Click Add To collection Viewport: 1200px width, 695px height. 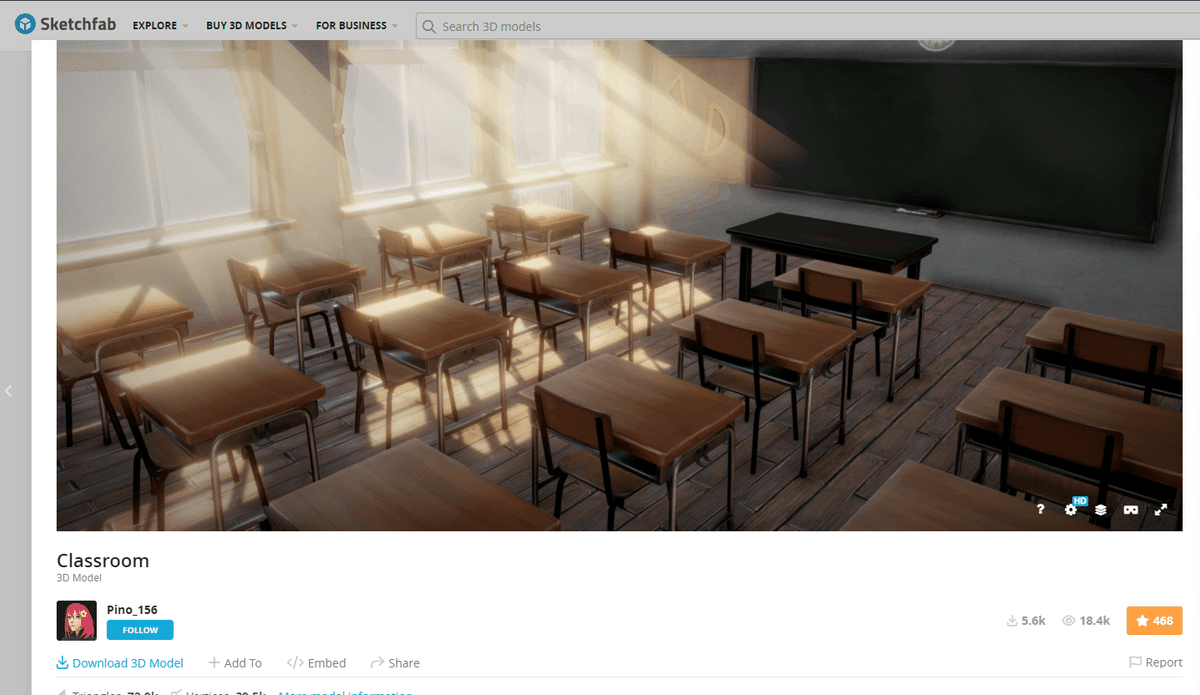tap(235, 663)
